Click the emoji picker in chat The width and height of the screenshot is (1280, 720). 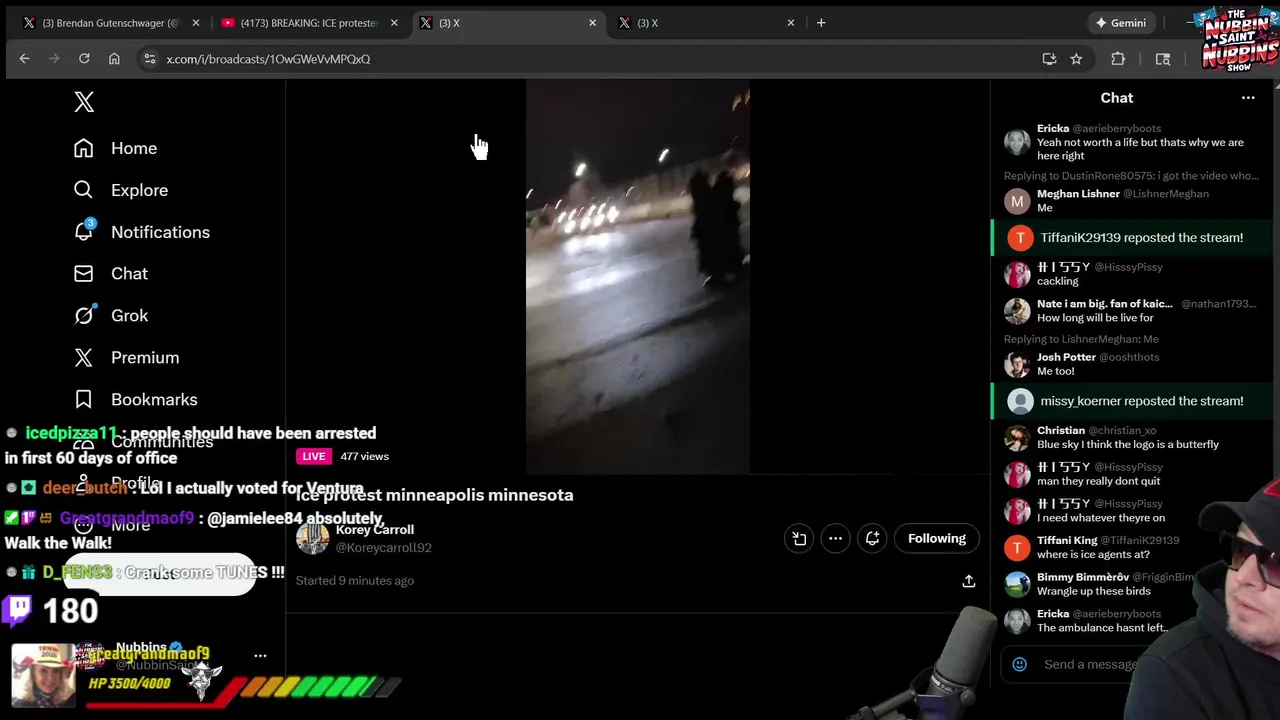pos(1019,664)
